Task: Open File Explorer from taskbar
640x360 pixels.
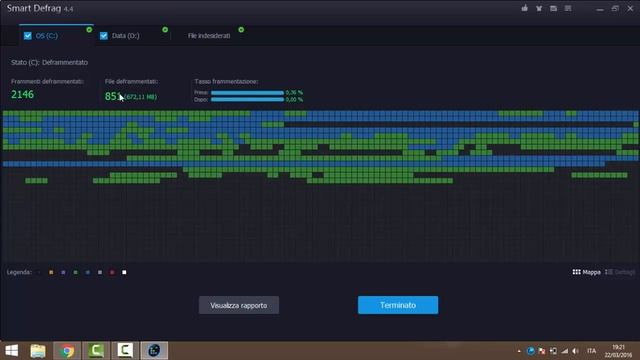Action: coord(38,351)
